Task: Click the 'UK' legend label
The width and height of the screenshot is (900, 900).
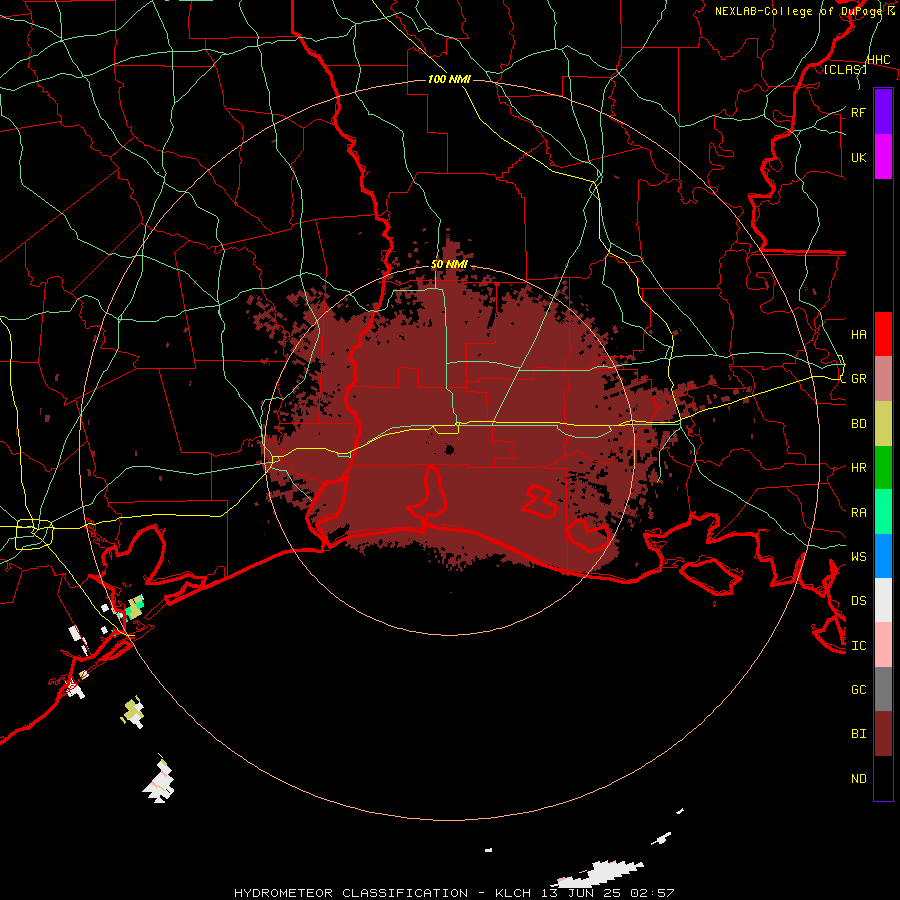Action: (x=858, y=157)
